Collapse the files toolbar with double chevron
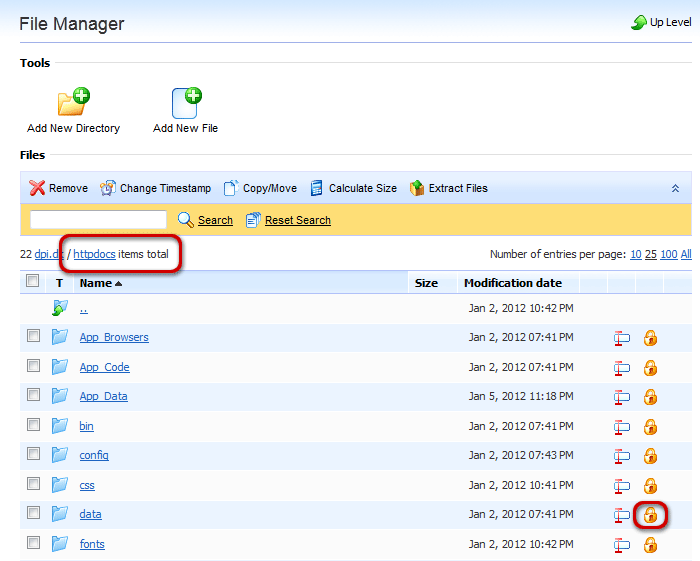Screen dimensions: 700x561 [675, 188]
